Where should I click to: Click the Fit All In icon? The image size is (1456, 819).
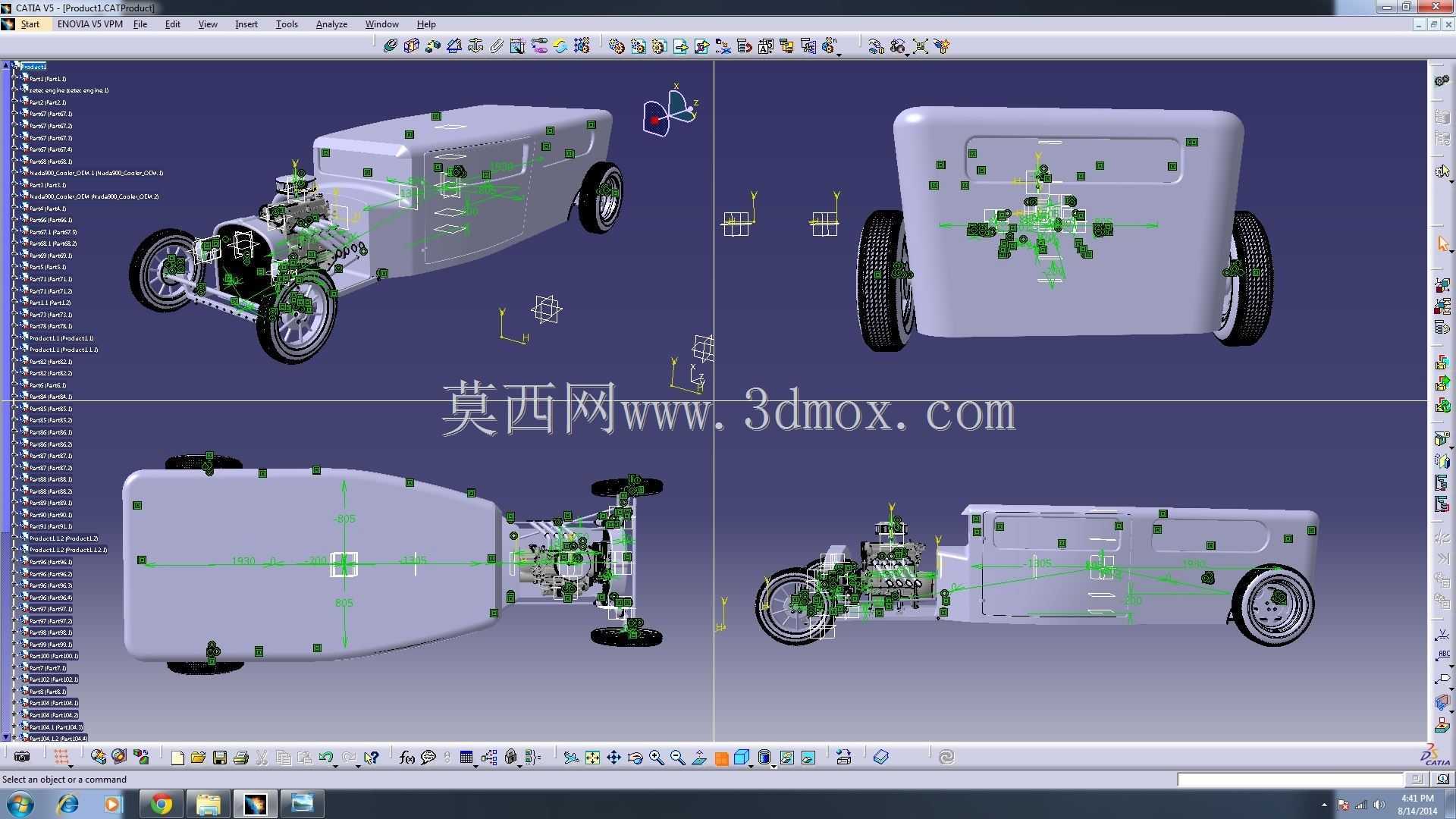coord(592,757)
